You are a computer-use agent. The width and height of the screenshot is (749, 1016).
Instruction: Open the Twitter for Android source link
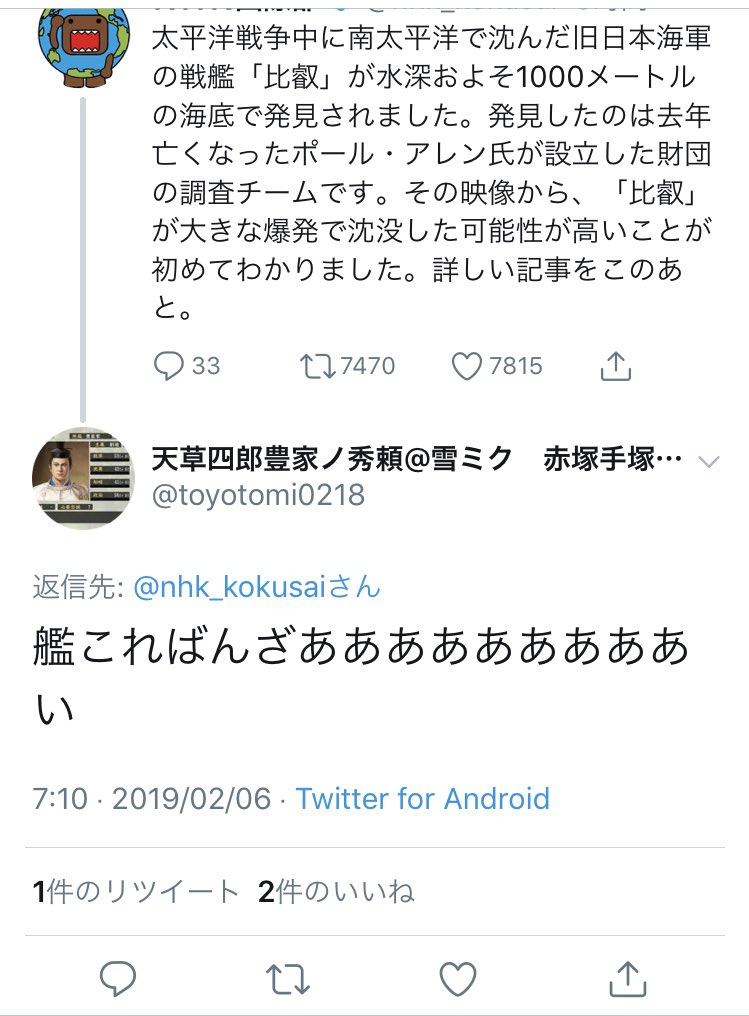422,799
